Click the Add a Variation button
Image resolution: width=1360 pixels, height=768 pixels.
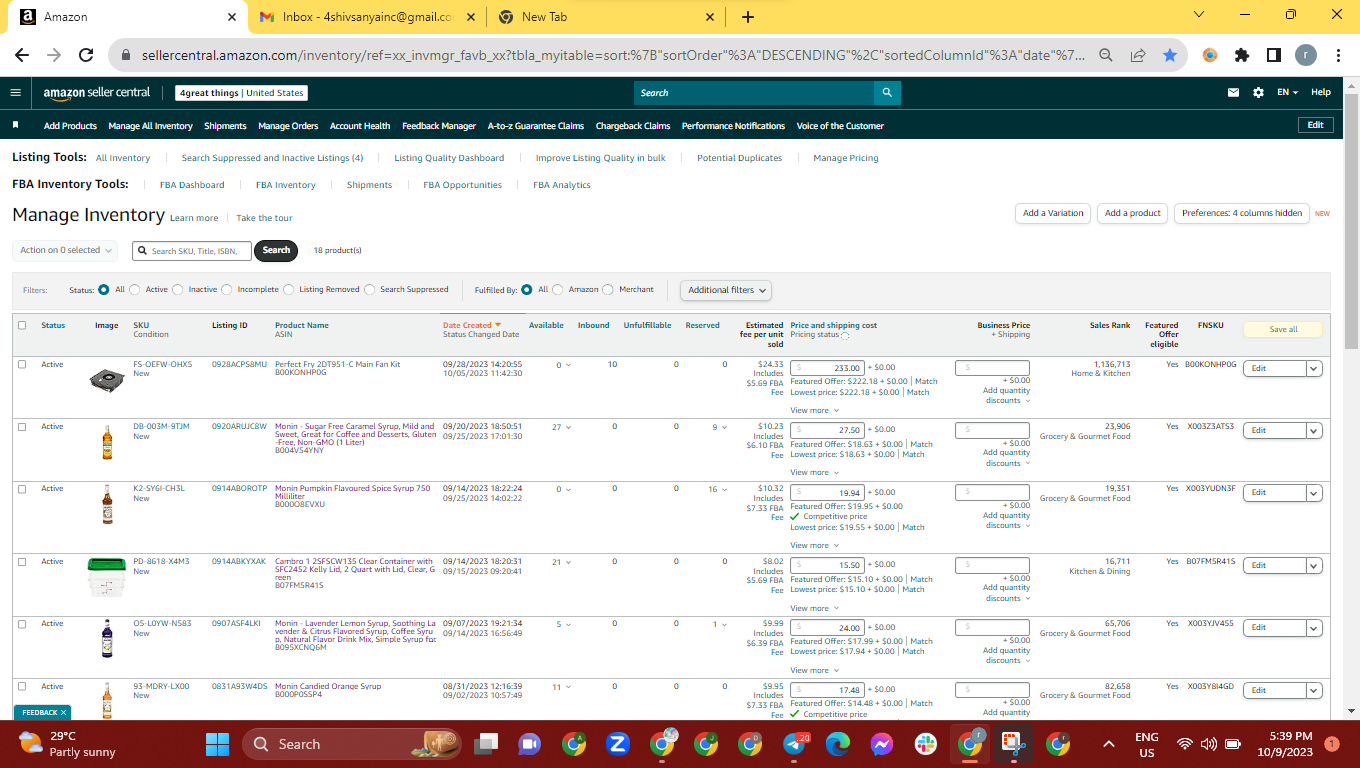1052,213
